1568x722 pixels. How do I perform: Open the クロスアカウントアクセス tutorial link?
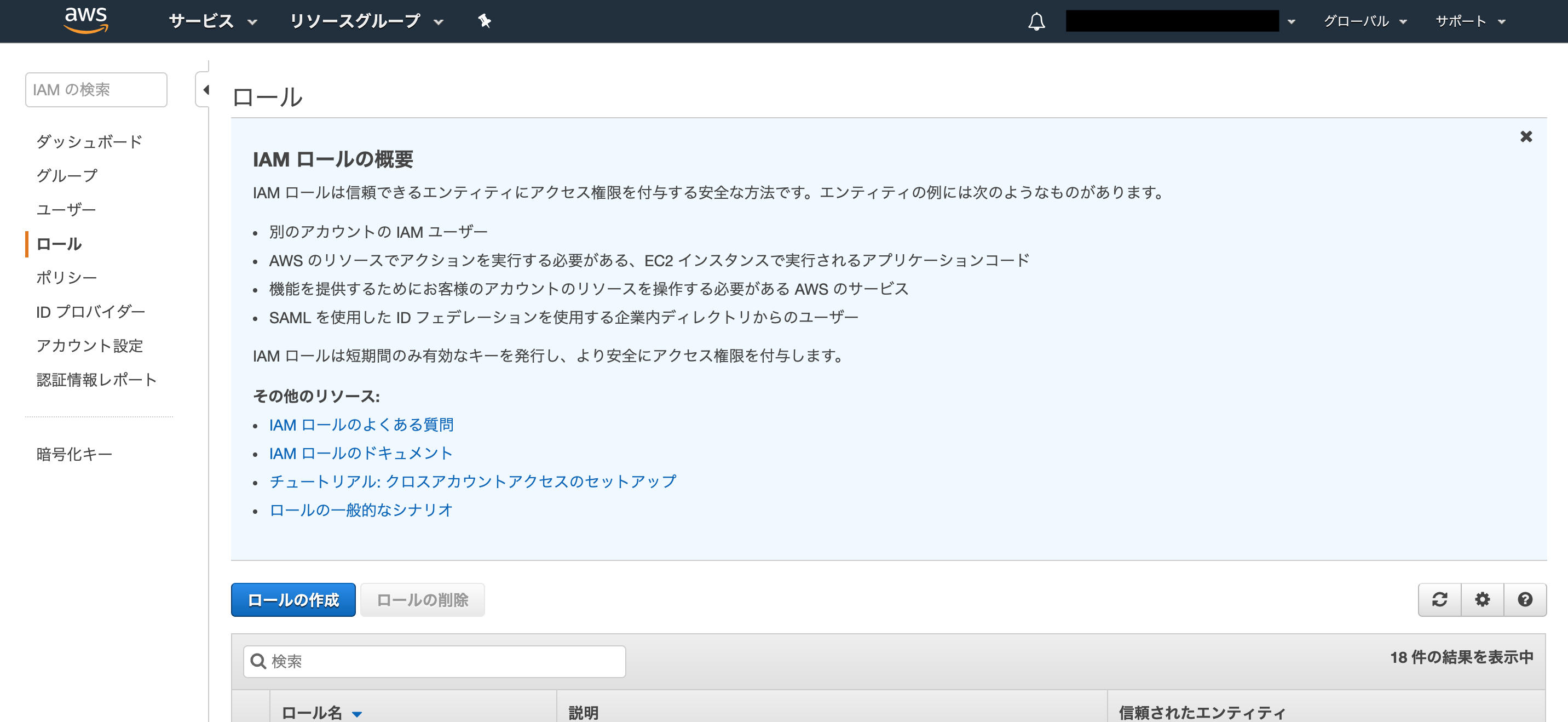[472, 482]
